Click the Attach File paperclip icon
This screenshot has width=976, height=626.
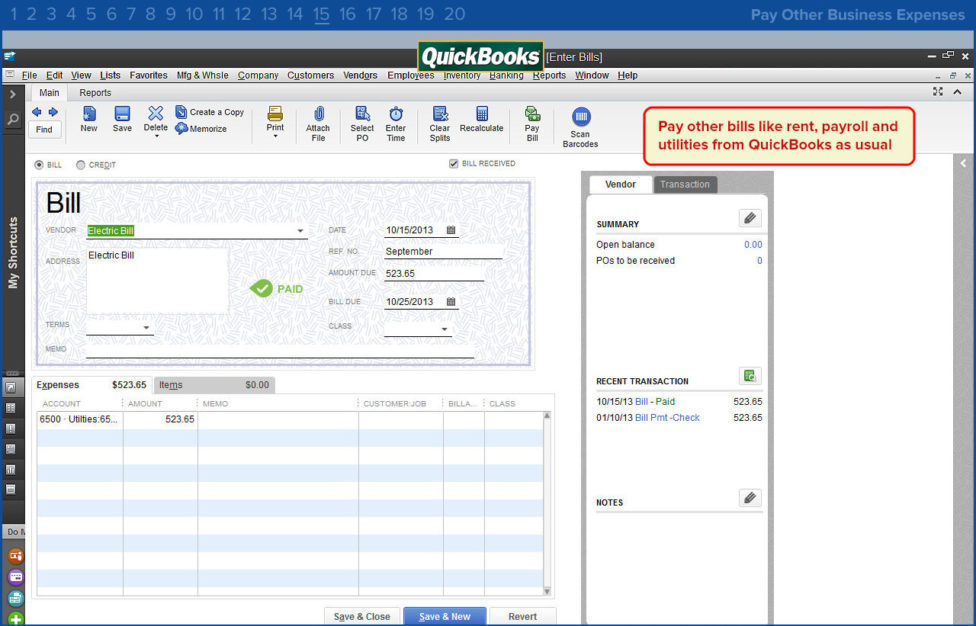tap(318, 113)
